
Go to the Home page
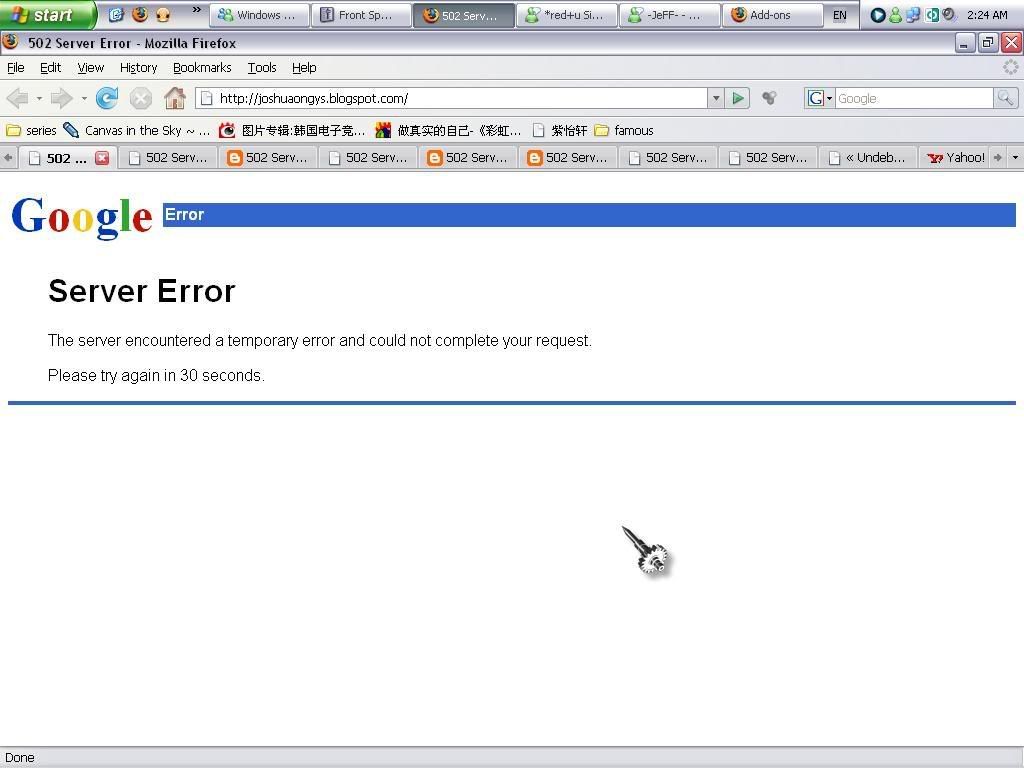click(x=175, y=99)
